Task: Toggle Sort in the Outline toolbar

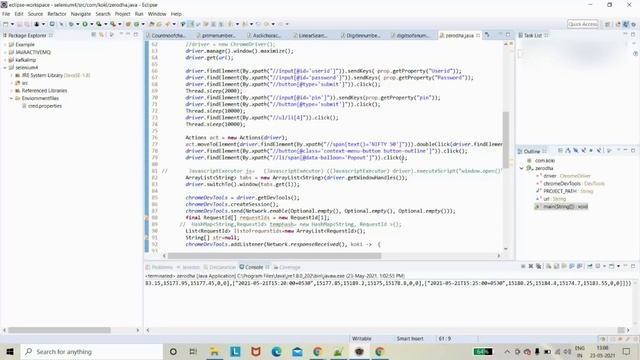Action: click(x=568, y=151)
